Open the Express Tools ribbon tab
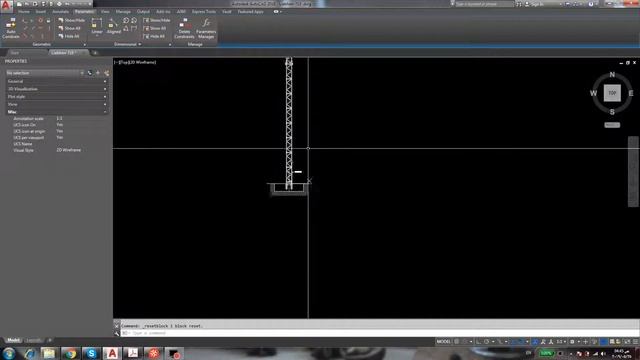 (204, 12)
